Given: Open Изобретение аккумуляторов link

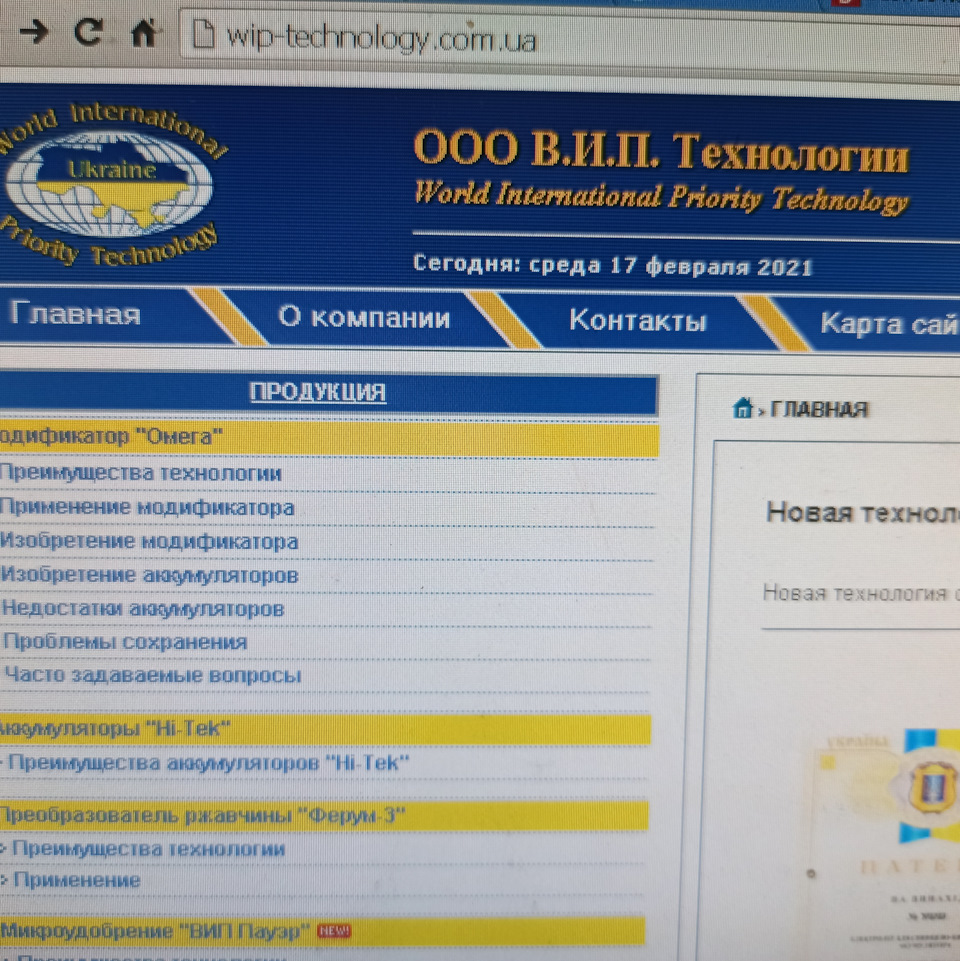Looking at the screenshot, I should (150, 575).
